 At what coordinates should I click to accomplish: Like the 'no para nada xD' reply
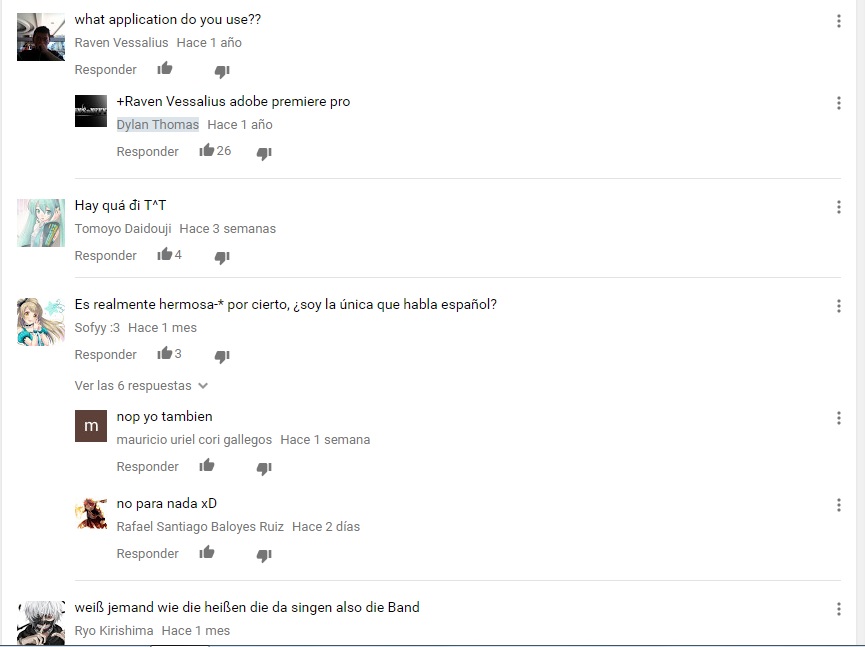point(207,552)
